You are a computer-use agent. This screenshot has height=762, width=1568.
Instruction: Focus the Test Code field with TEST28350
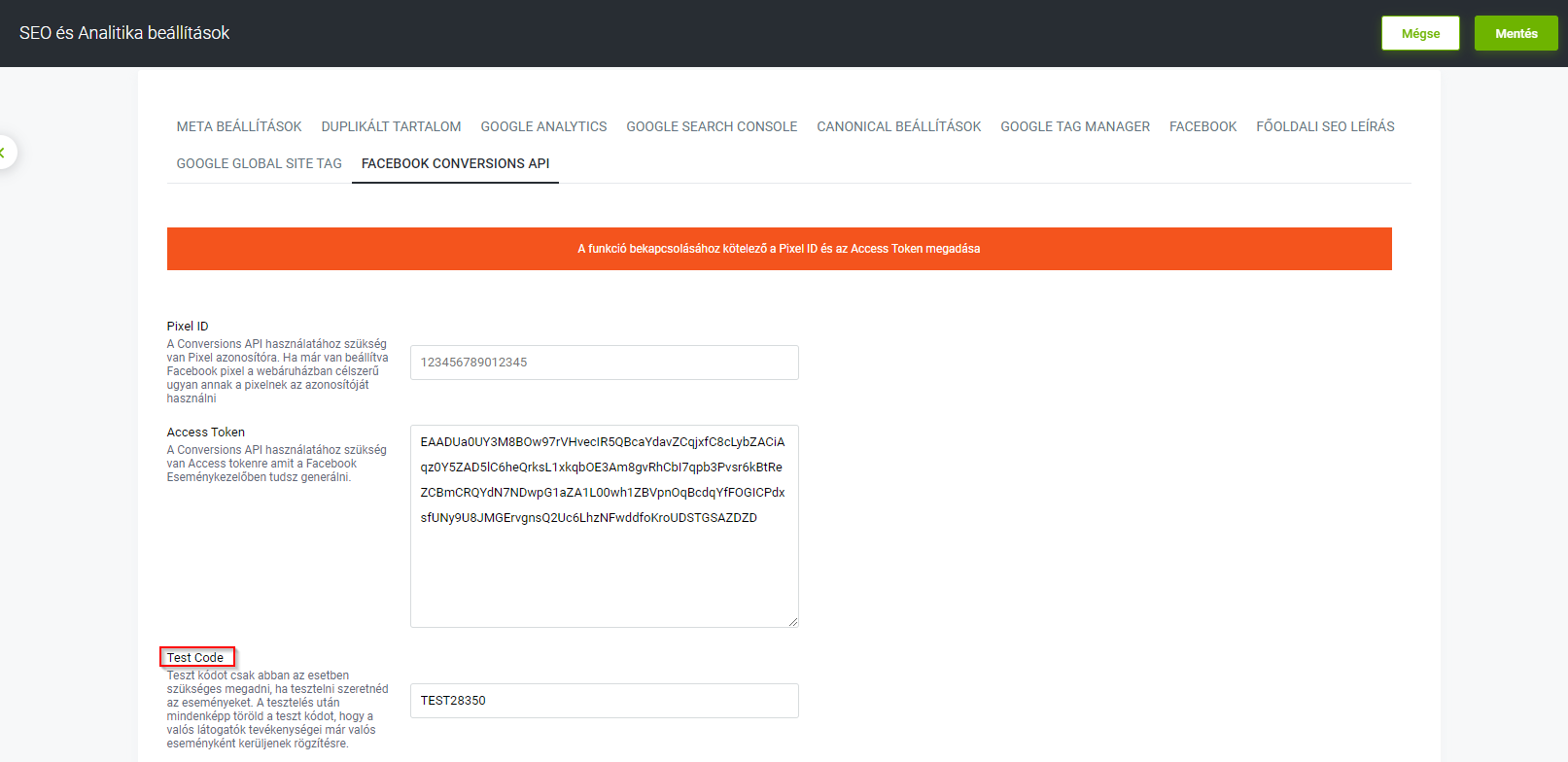[605, 701]
